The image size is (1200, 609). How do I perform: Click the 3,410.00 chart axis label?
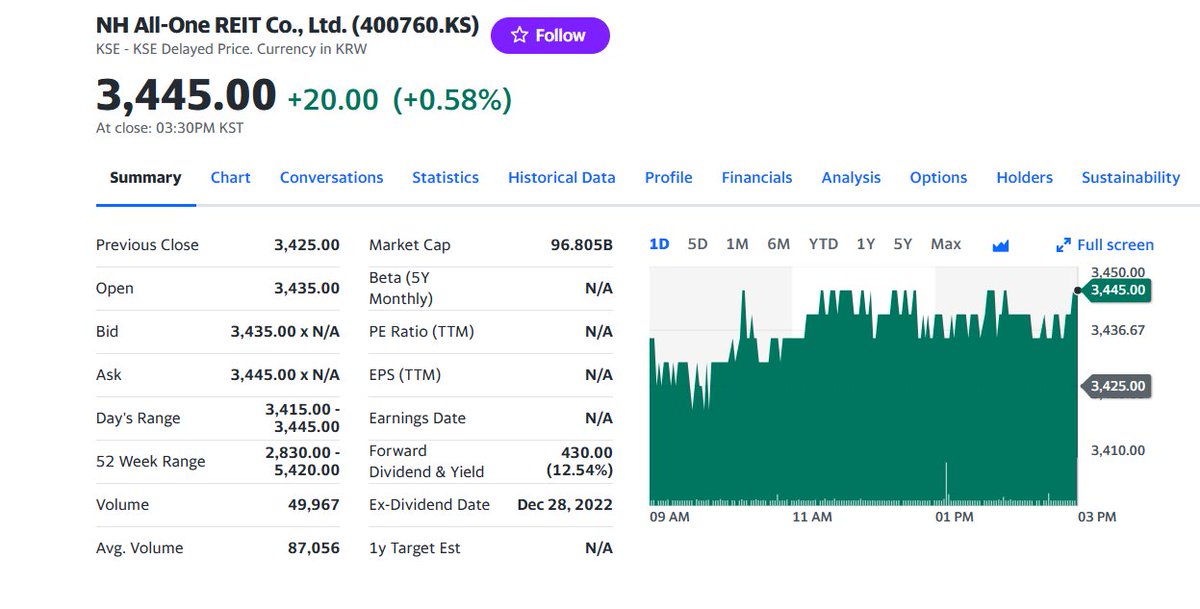coord(1118,450)
